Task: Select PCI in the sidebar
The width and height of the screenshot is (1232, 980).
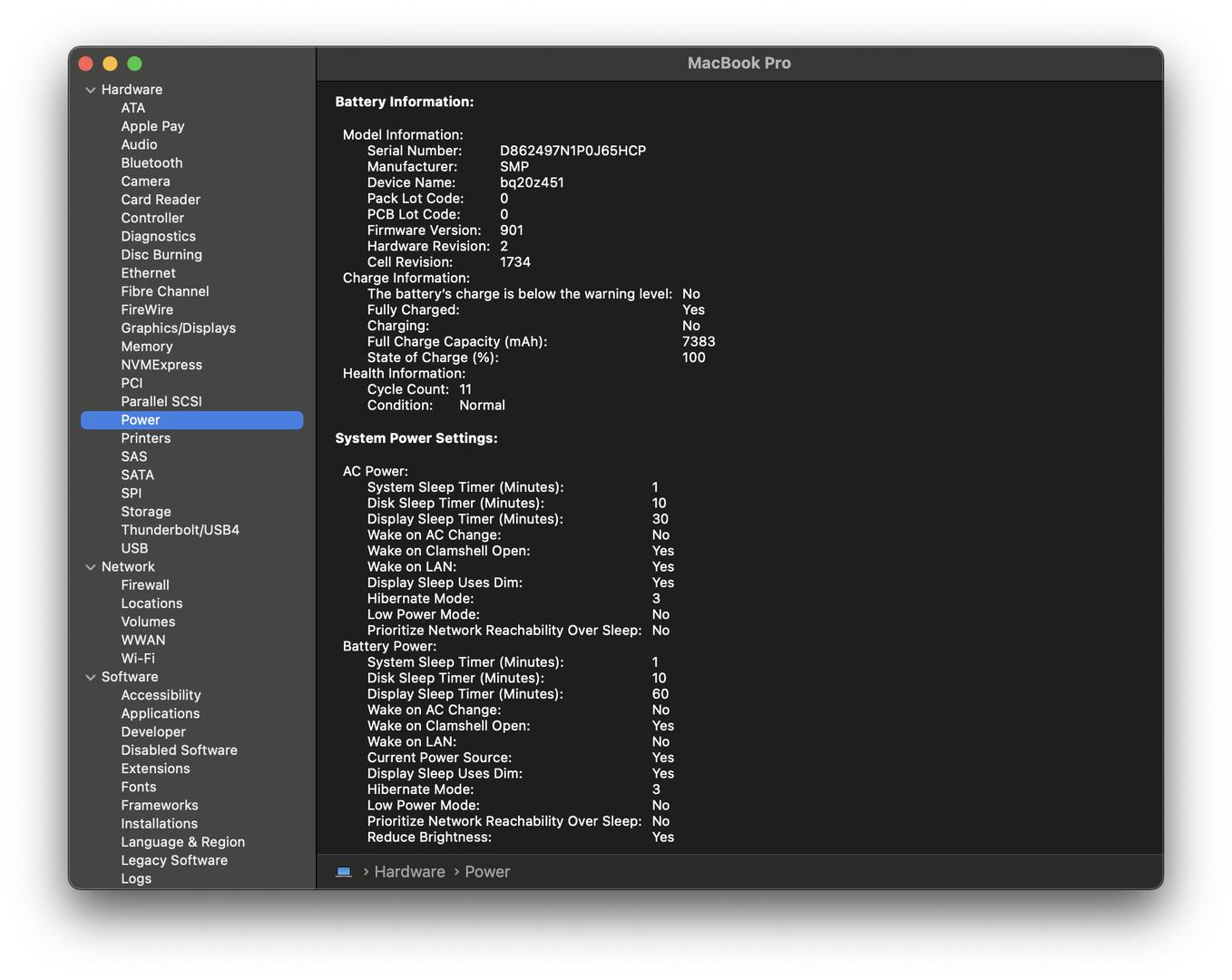Action: tap(132, 383)
